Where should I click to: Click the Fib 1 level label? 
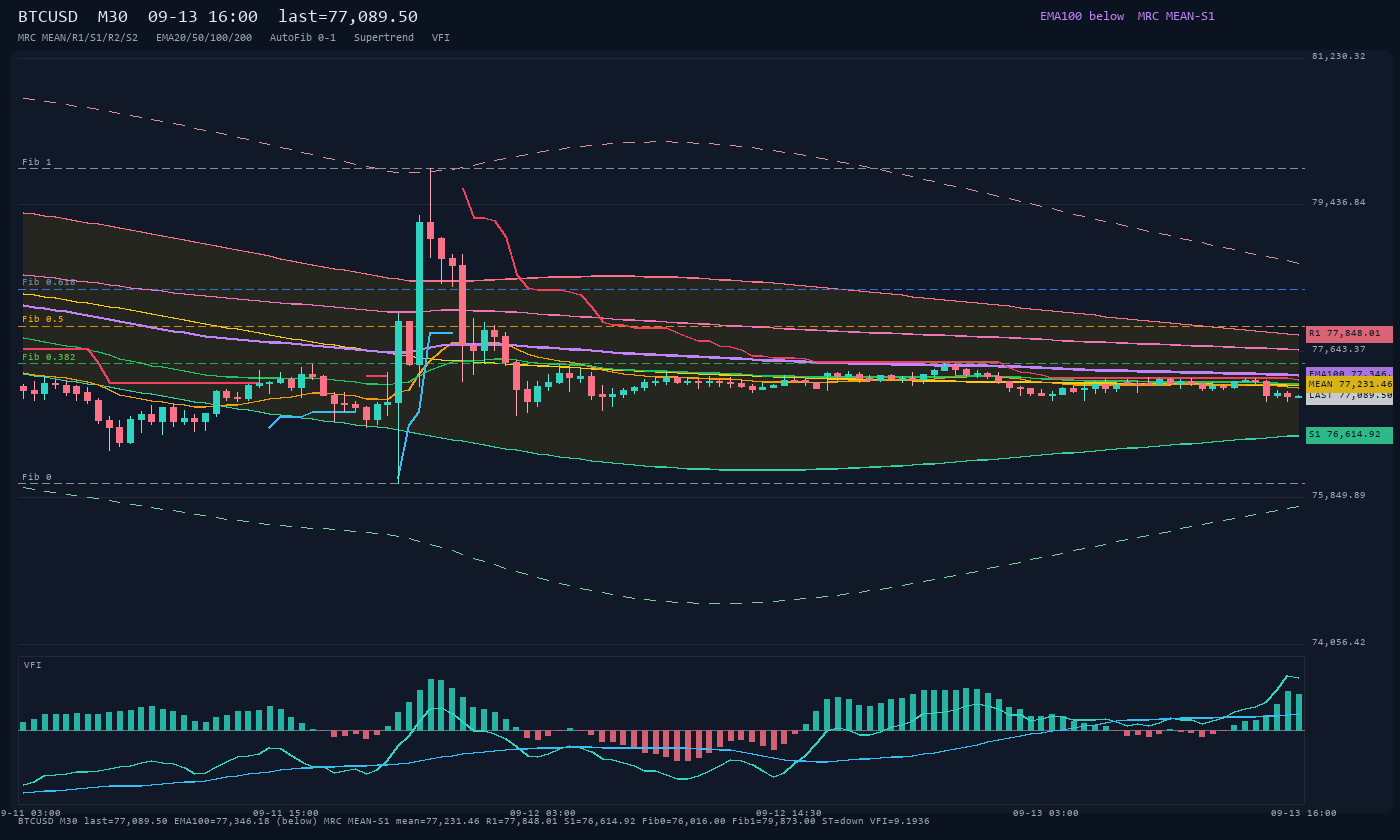[x=37, y=162]
